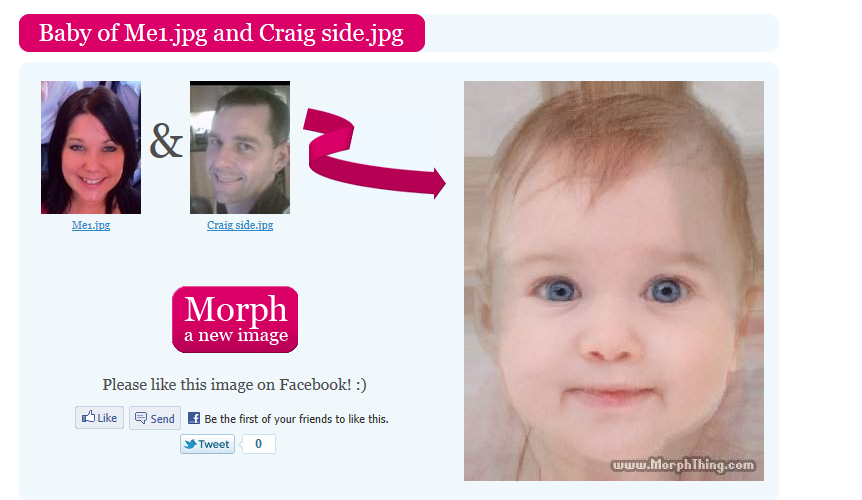
Task: Click the Twitter bird icon
Action: click(x=190, y=444)
